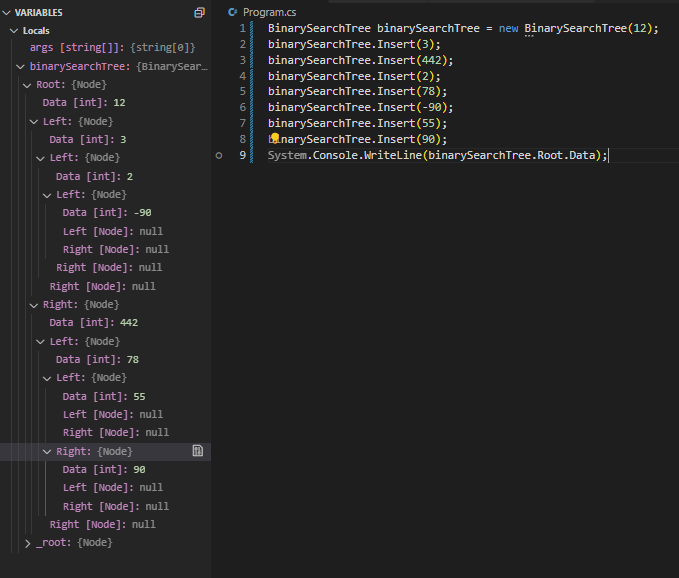The image size is (679, 578).
Task: Collapse the Right node above Data 442
Action: point(34,304)
